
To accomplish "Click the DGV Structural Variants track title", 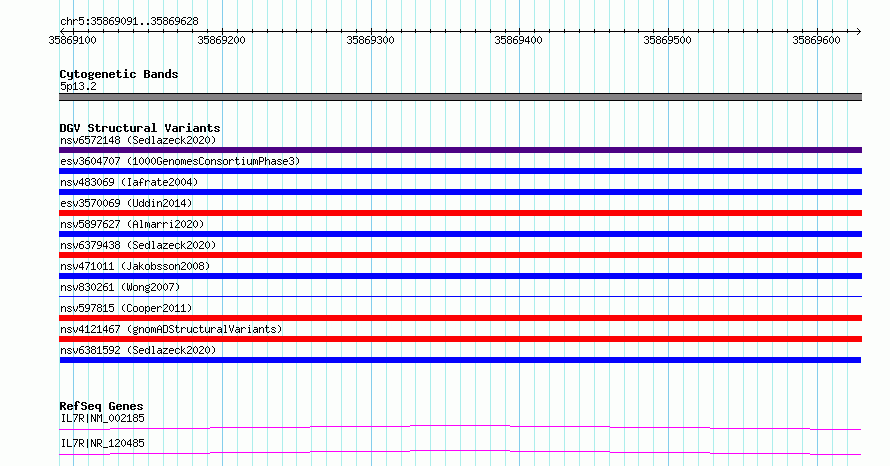I will [x=140, y=128].
